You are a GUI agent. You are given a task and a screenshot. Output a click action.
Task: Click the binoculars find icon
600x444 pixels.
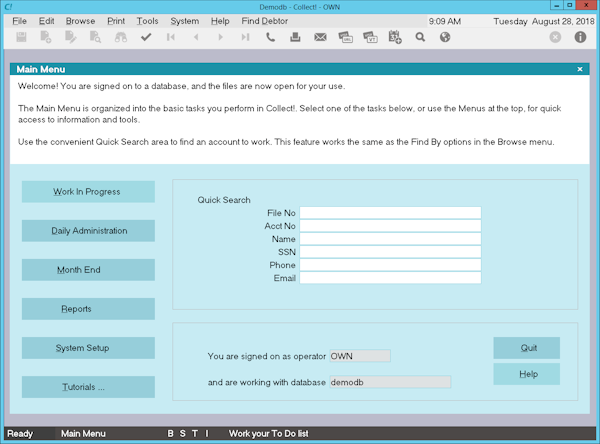(x=121, y=38)
